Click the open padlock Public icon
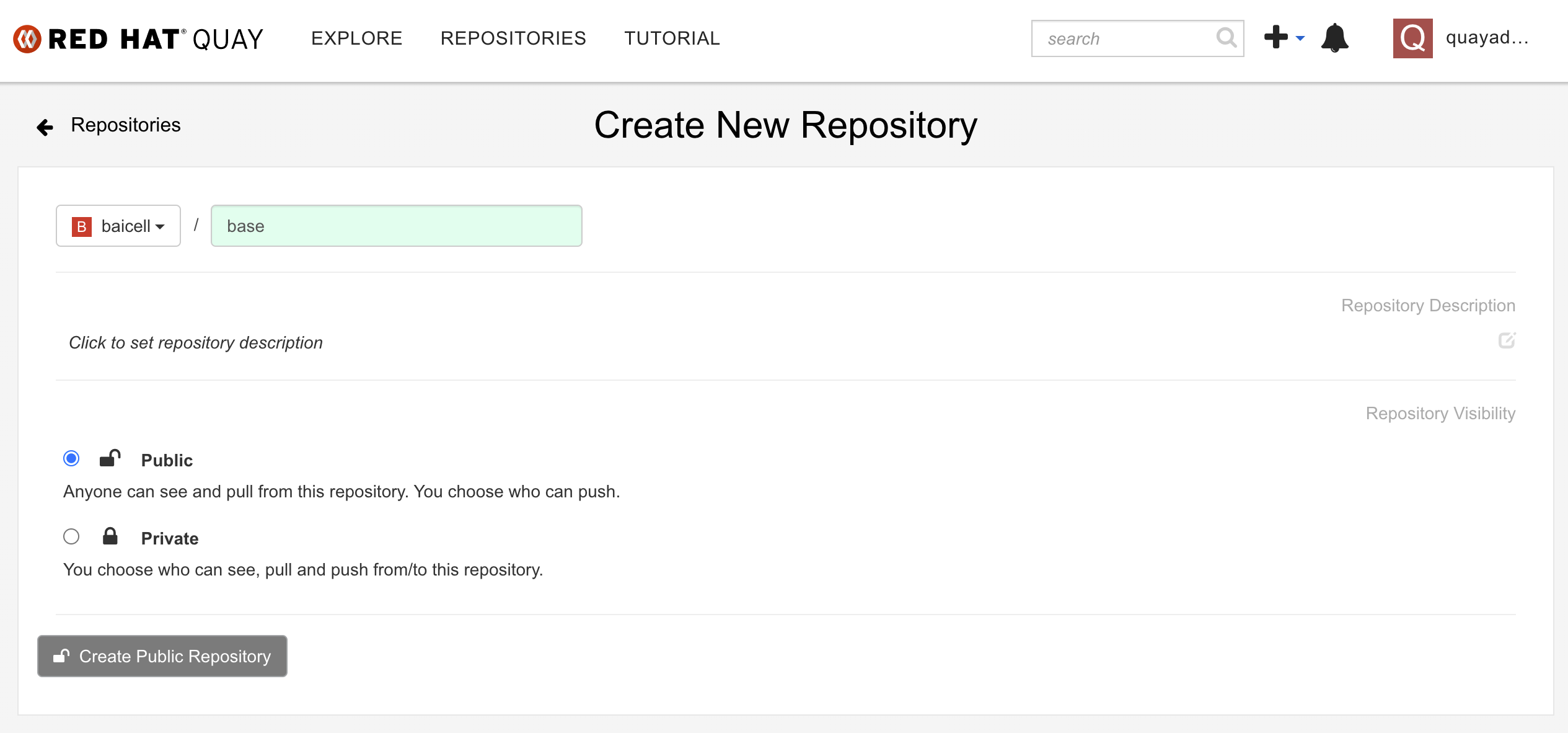 click(110, 458)
